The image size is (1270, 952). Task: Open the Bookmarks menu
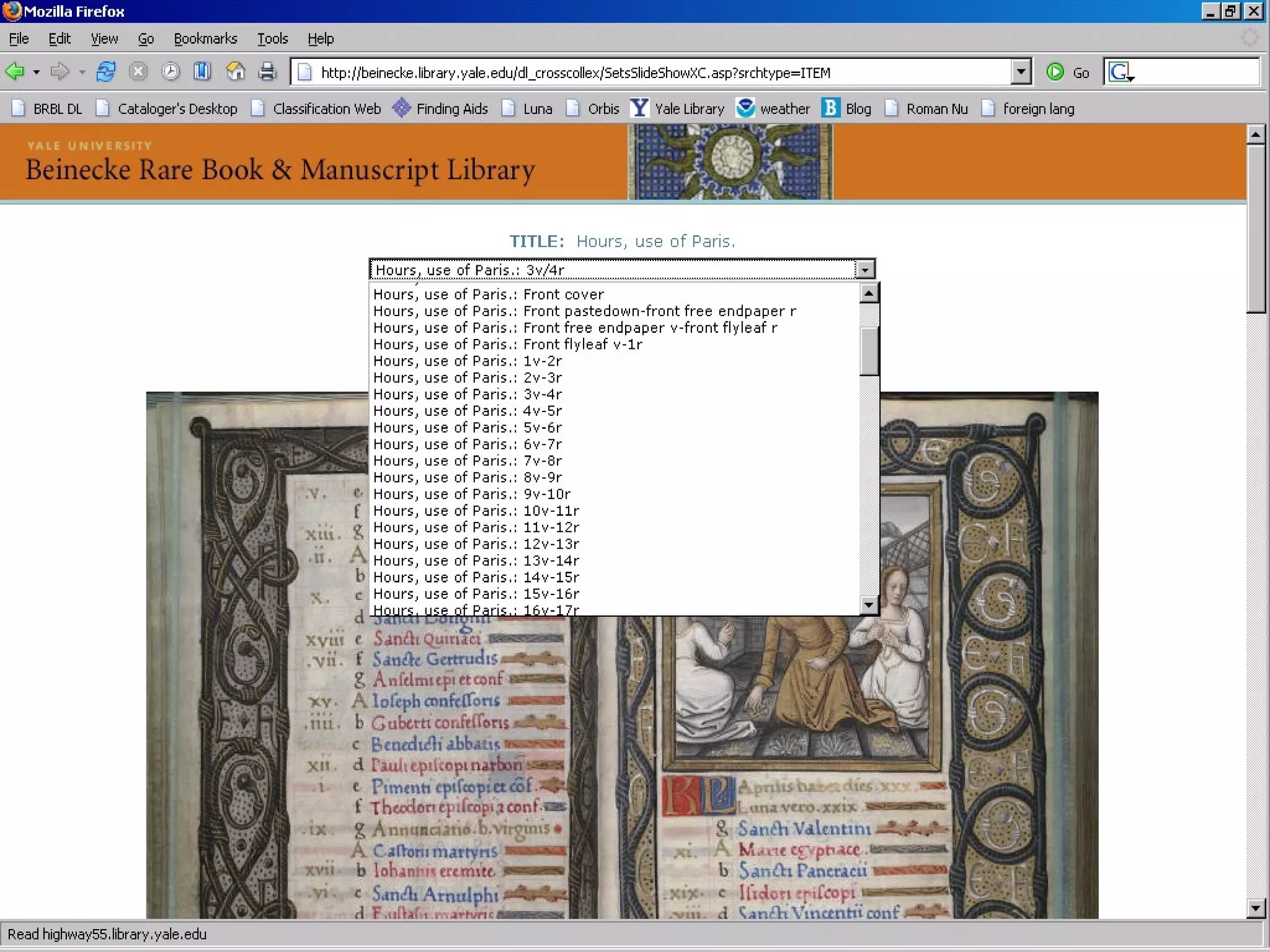[205, 38]
